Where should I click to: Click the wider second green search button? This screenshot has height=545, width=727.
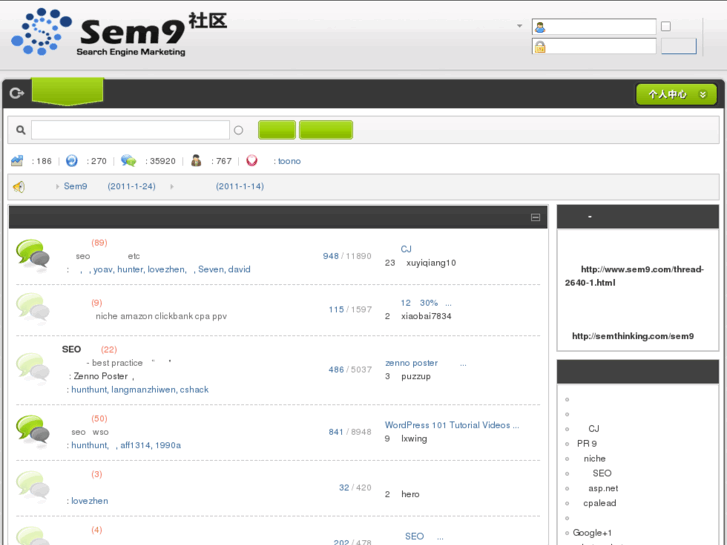point(325,130)
